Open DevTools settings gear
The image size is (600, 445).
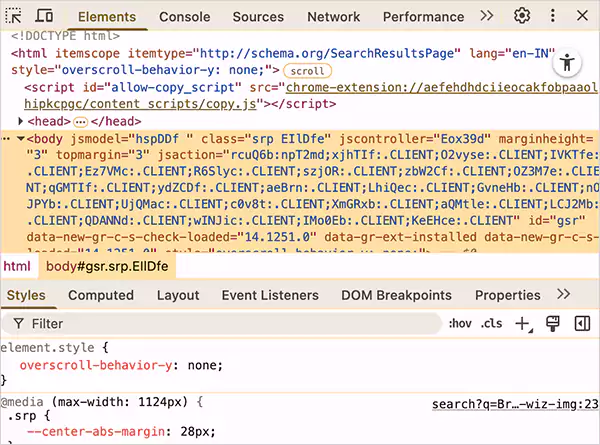tap(521, 16)
